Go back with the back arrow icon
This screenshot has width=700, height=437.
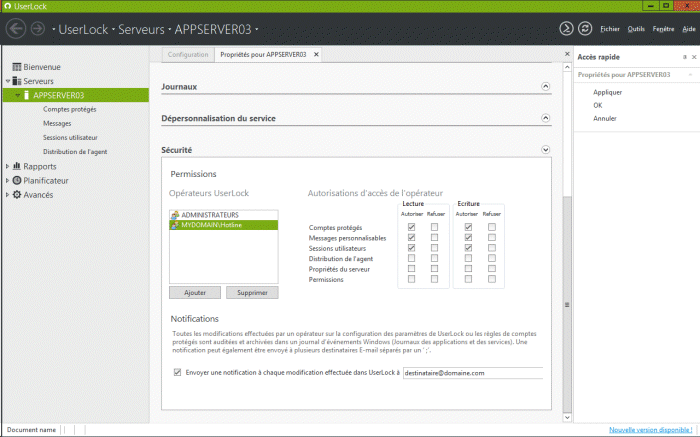pyautogui.click(x=16, y=29)
